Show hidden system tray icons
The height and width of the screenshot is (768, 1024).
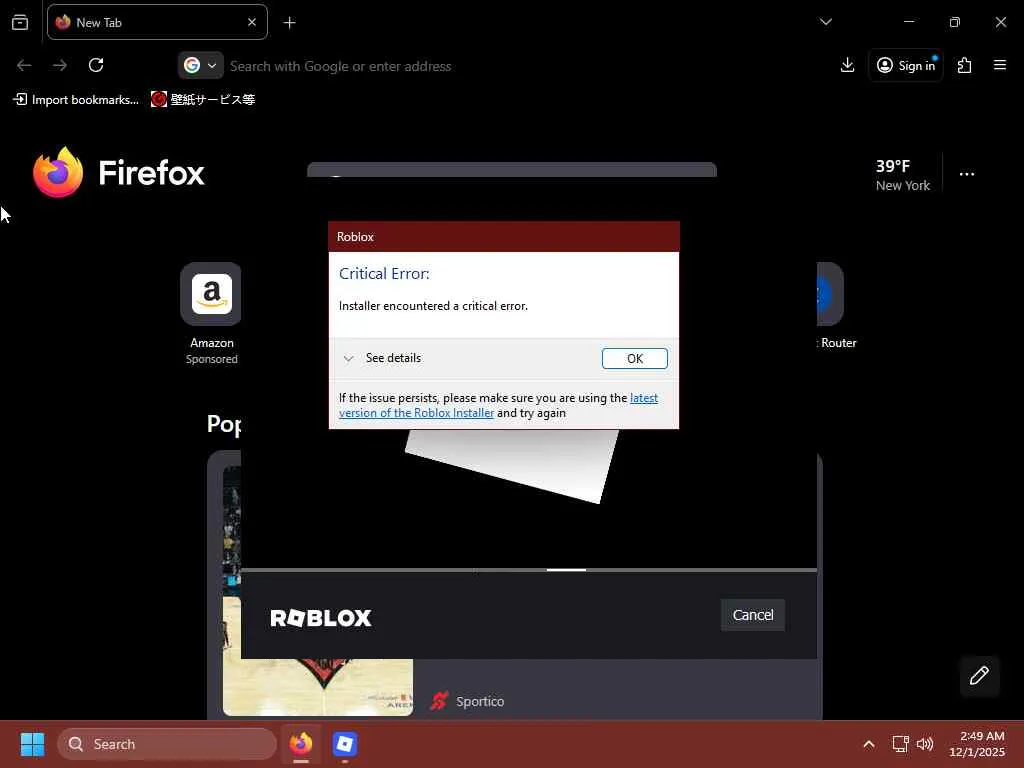click(869, 744)
